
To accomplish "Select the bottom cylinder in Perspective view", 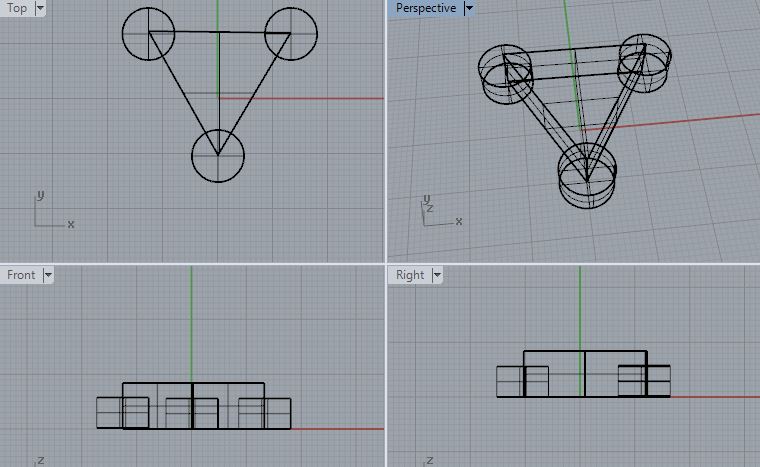I will pyautogui.click(x=587, y=176).
